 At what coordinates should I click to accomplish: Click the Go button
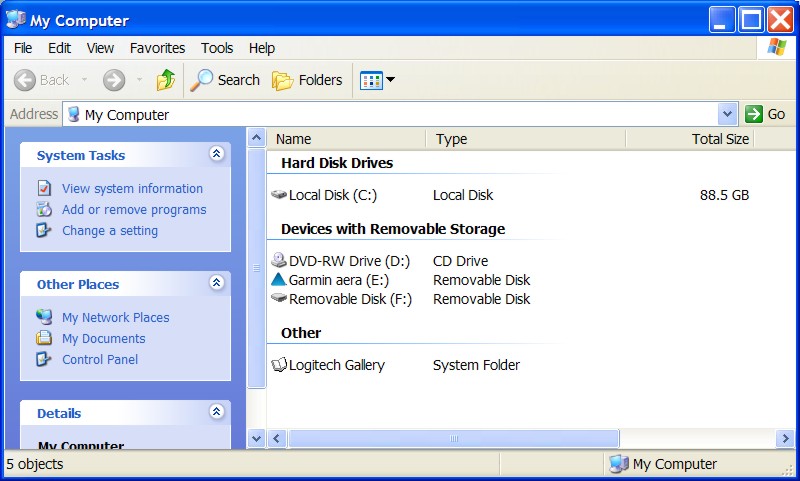pos(765,114)
